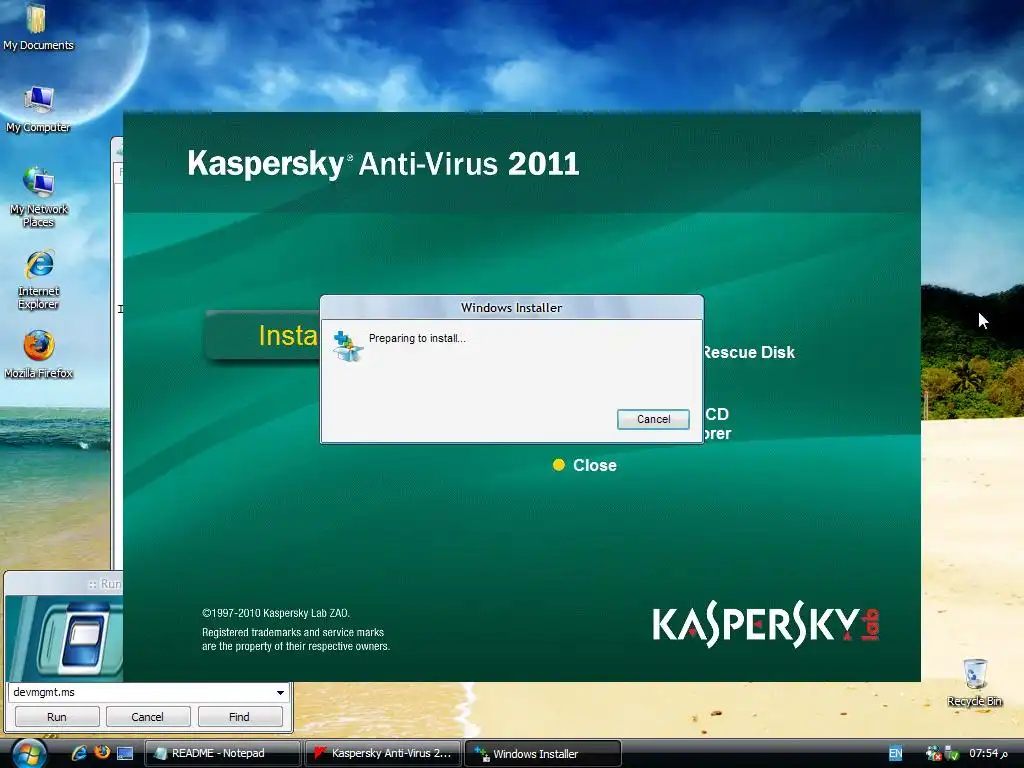The image size is (1024, 768).
Task: Click Internet Explorer quick launch icon
Action: [x=79, y=753]
